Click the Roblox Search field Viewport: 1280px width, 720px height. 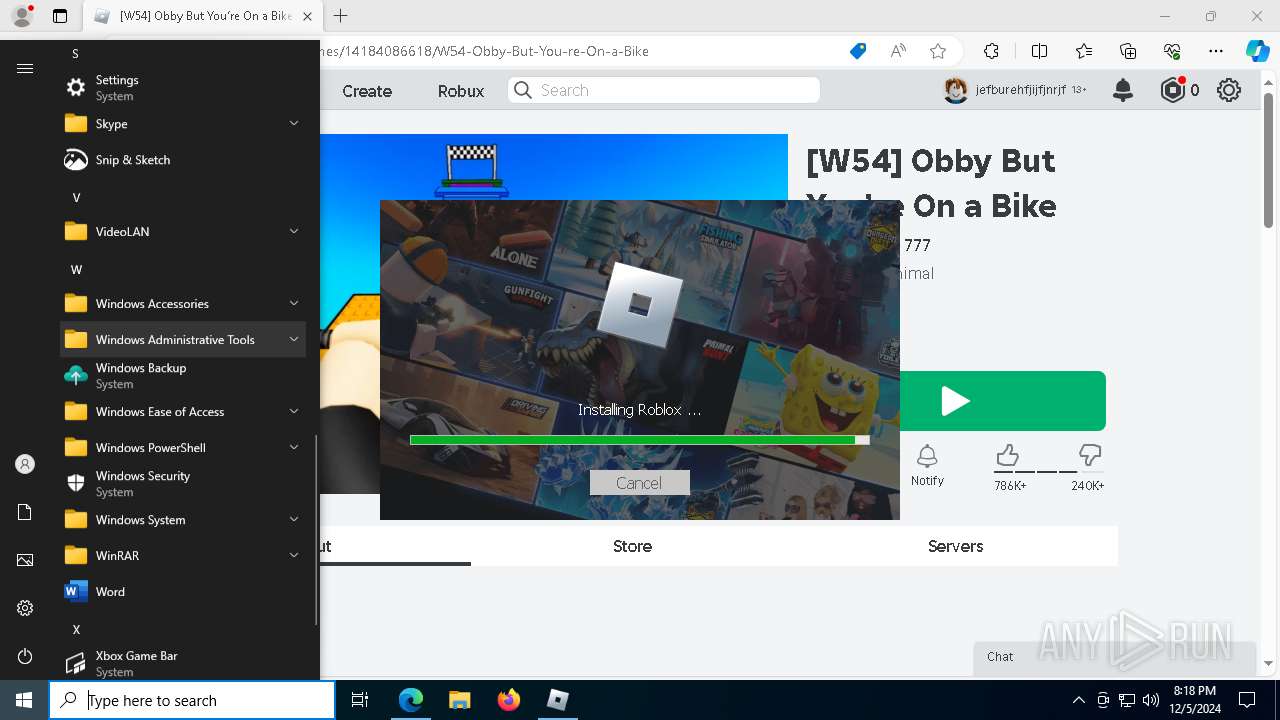664,90
